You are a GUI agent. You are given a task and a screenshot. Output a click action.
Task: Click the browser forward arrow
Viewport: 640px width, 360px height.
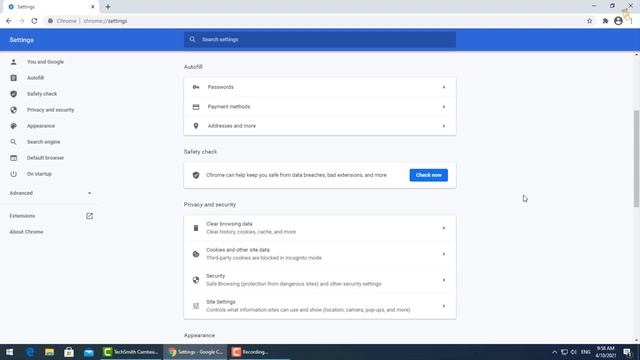pos(21,21)
